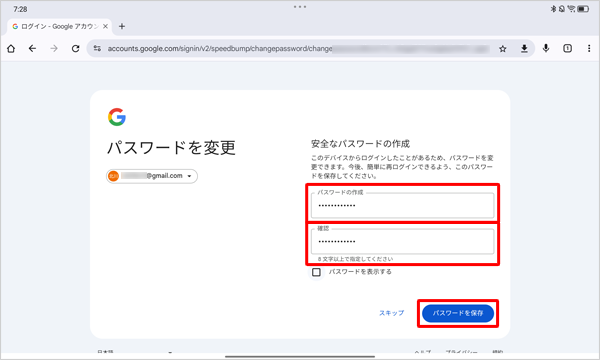Click the forward arrow in toolbar
Screen dimensions: 600x360
[54, 49]
